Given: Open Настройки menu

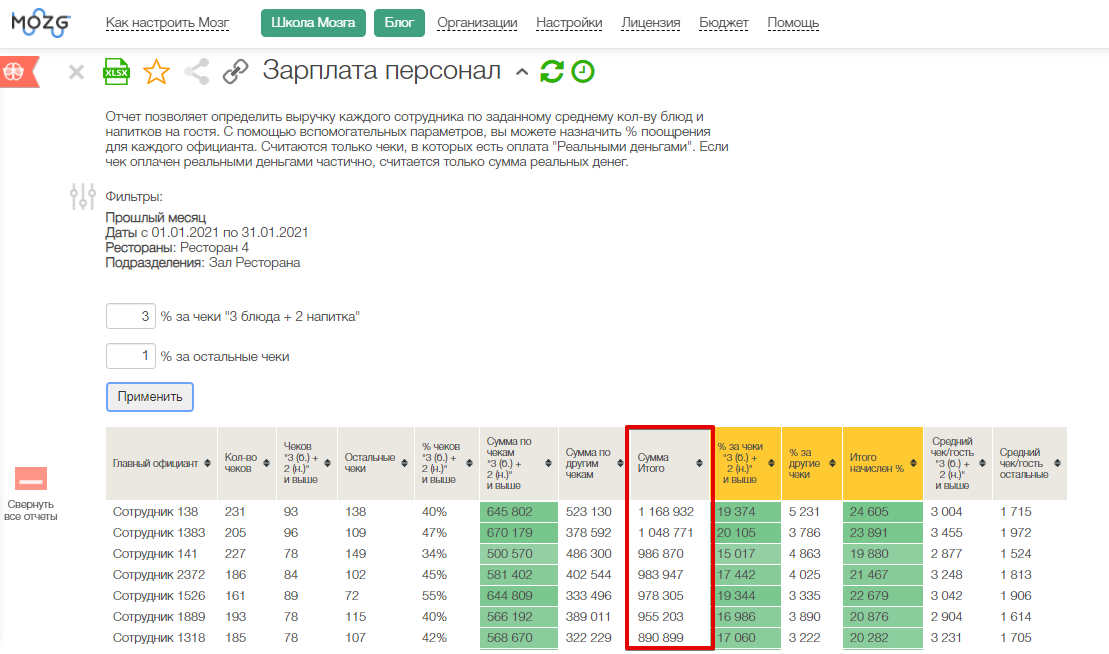Looking at the screenshot, I should tap(569, 23).
